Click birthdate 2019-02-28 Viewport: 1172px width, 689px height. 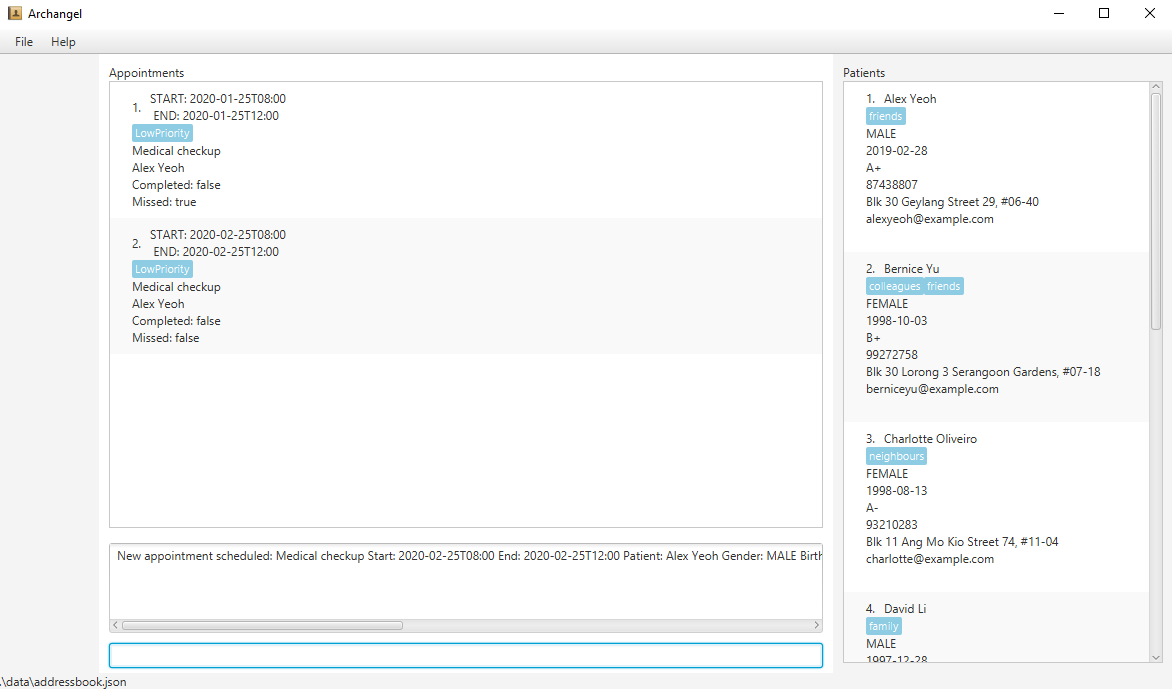pyautogui.click(x=896, y=150)
